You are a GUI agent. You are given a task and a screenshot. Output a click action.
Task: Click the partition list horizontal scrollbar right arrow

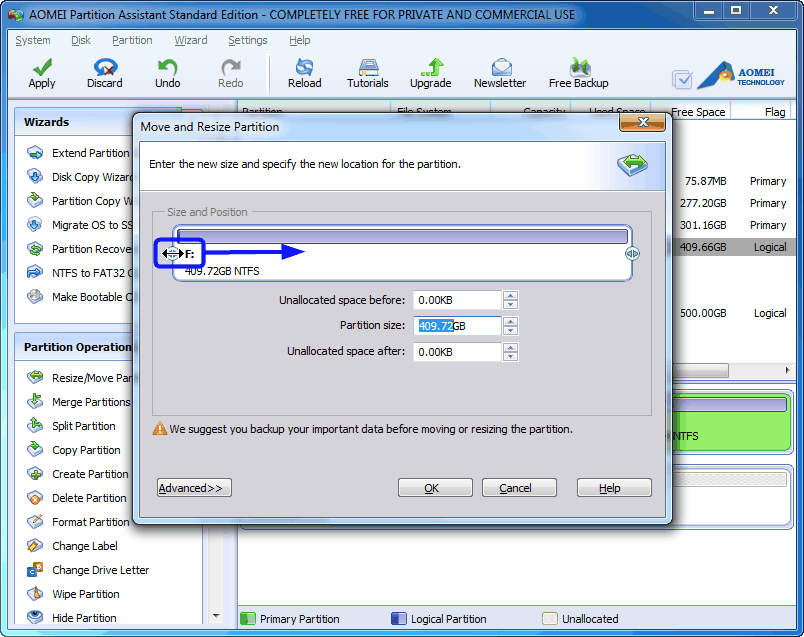[x=788, y=370]
